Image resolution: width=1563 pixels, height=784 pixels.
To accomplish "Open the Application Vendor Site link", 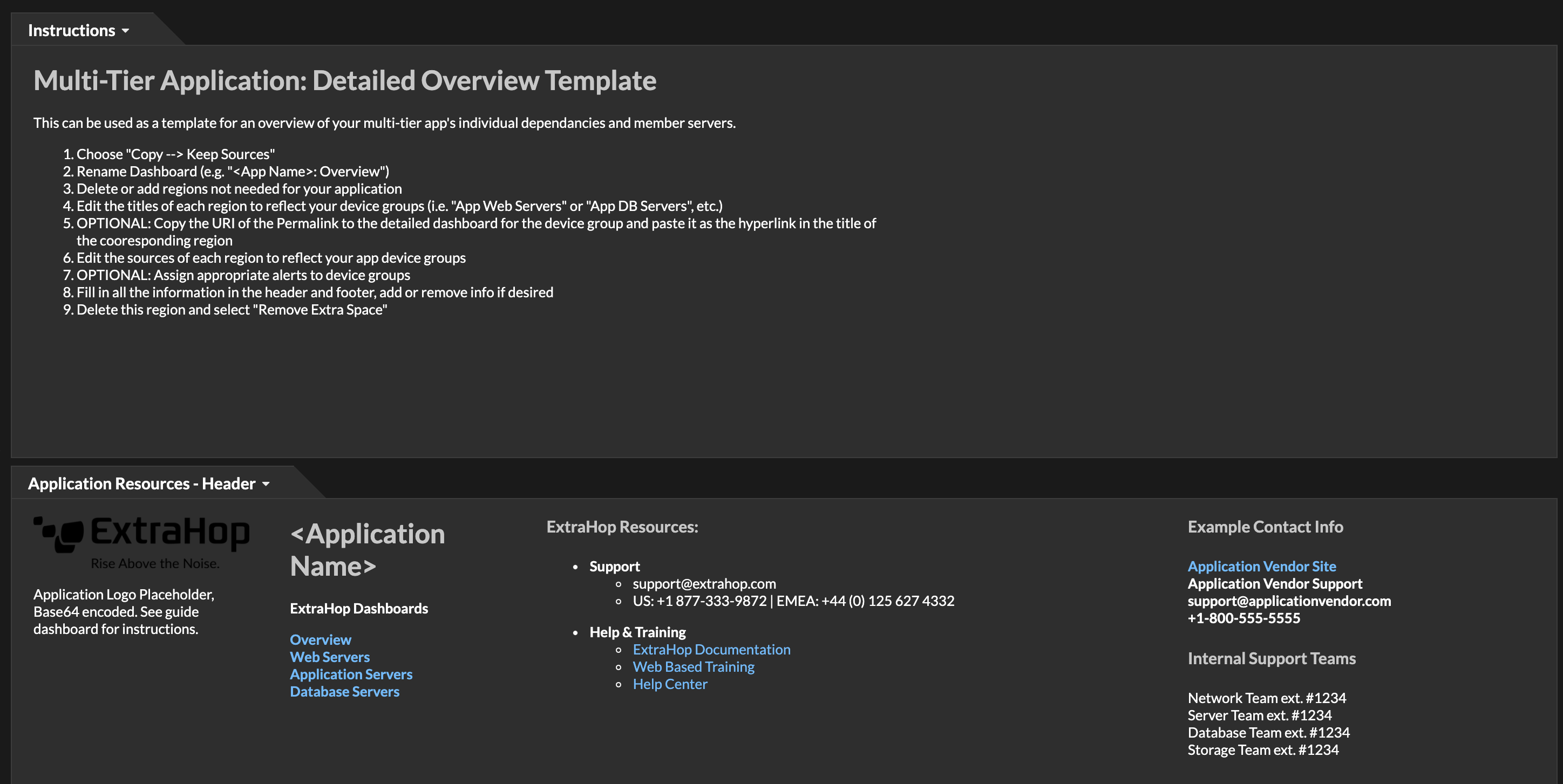I will point(1261,566).
